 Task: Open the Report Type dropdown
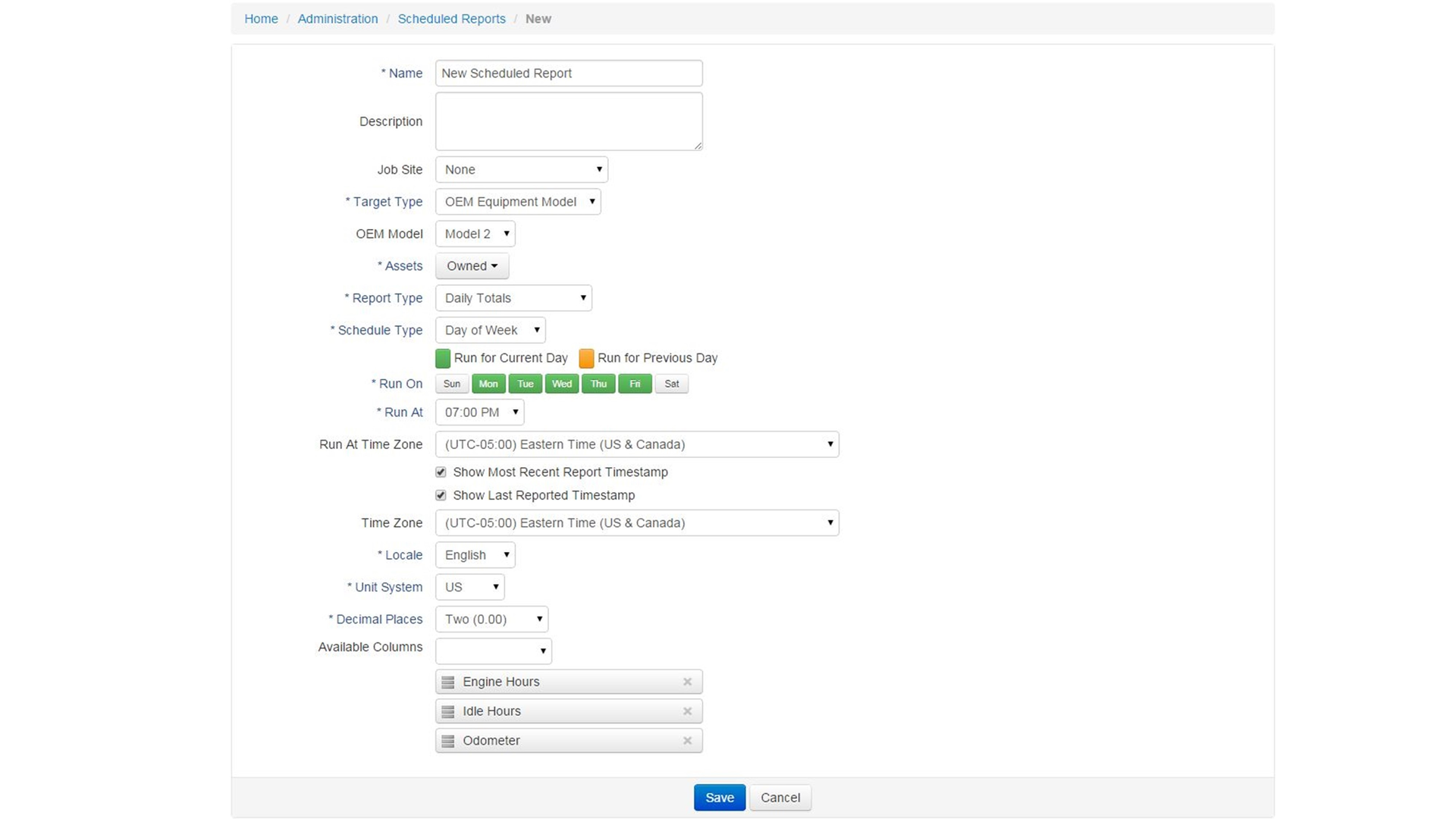point(513,298)
